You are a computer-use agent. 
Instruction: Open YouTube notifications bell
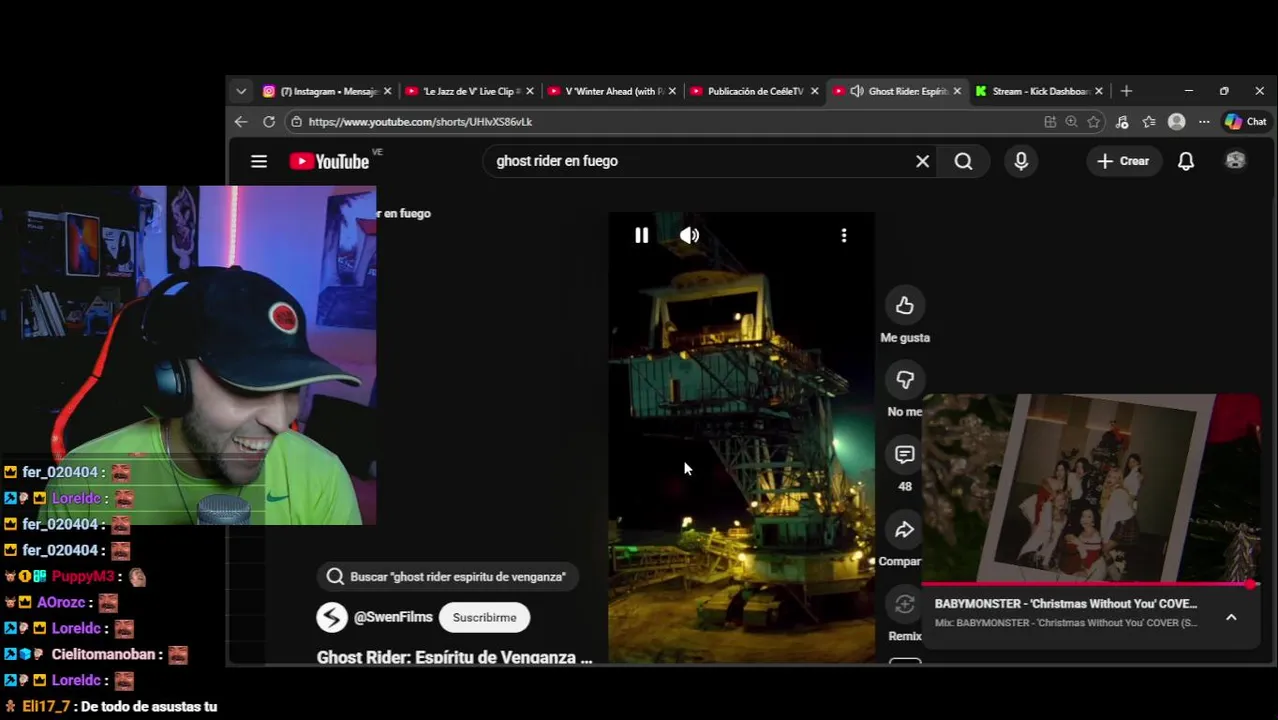(x=1186, y=161)
